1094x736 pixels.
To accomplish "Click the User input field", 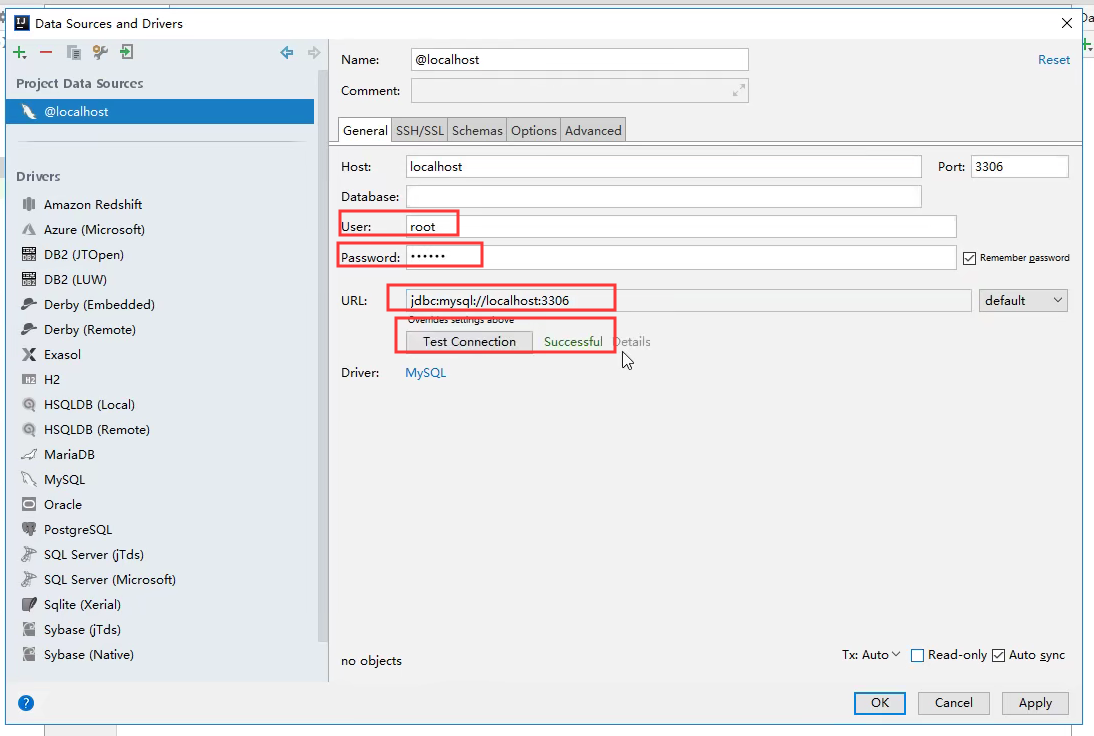I will point(681,227).
